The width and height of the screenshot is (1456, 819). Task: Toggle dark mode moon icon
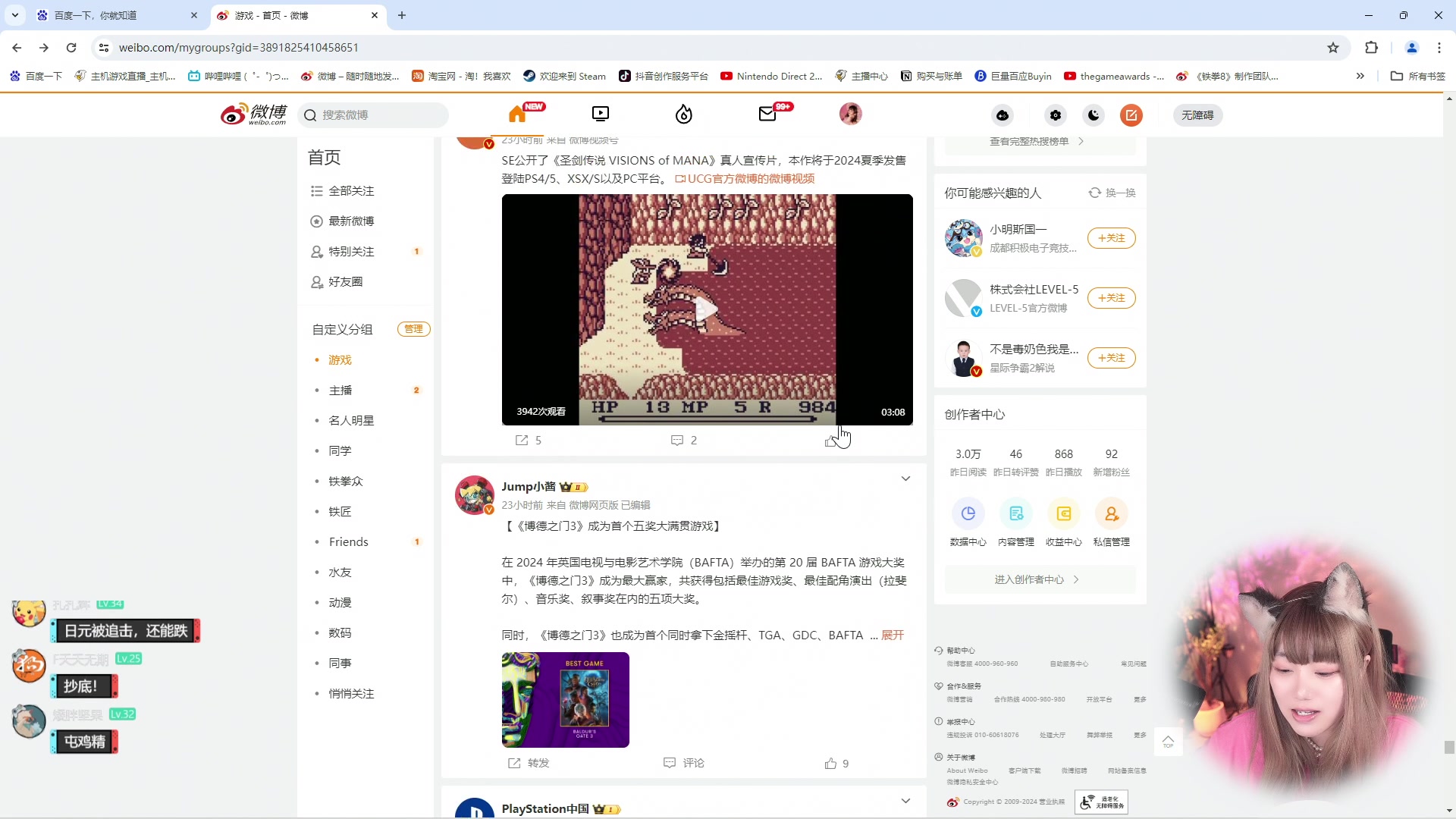(x=1094, y=115)
